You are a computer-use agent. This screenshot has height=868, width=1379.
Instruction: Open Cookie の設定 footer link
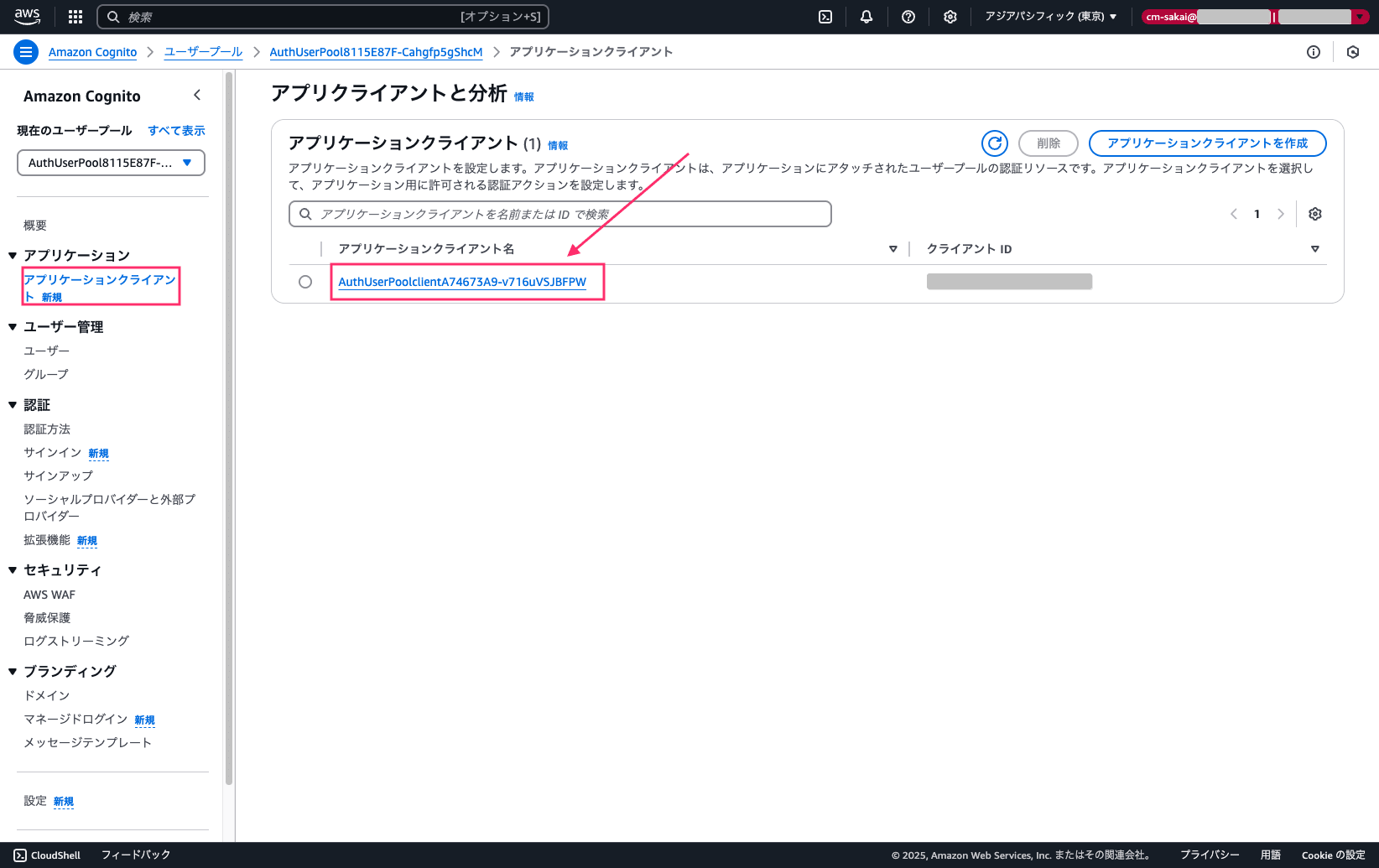1334,855
